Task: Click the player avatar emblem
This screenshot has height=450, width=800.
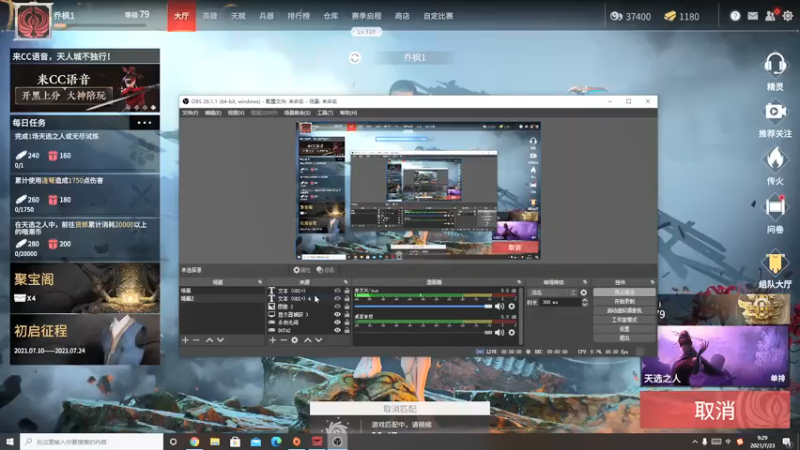Action: [x=33, y=21]
